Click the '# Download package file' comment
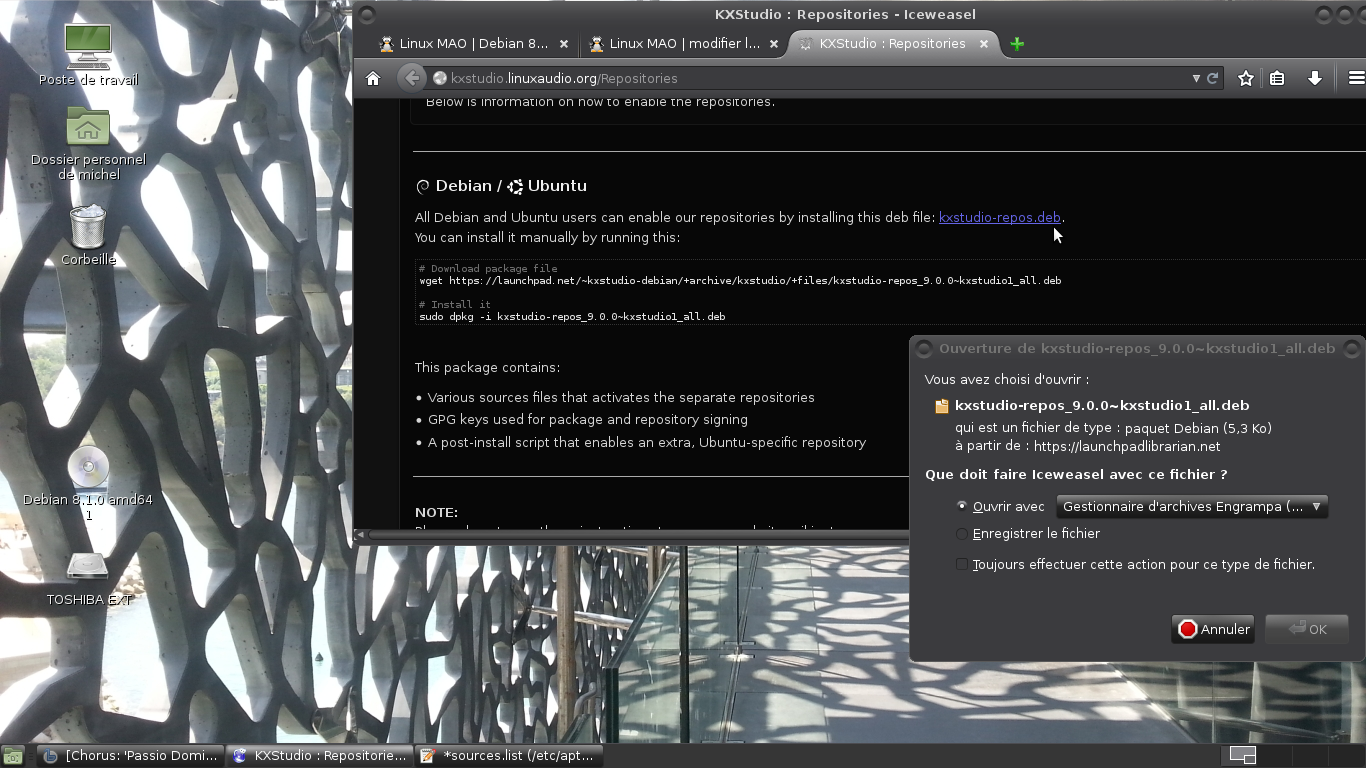Viewport: 1366px width, 768px height. click(488, 269)
